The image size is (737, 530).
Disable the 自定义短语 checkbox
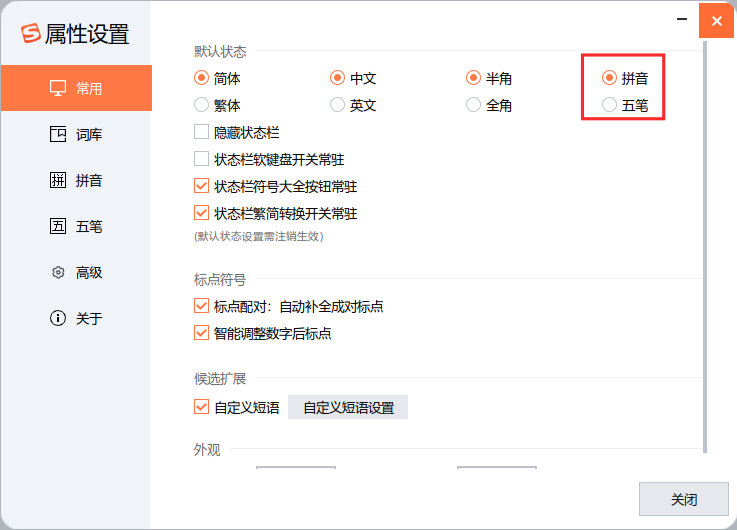point(201,406)
